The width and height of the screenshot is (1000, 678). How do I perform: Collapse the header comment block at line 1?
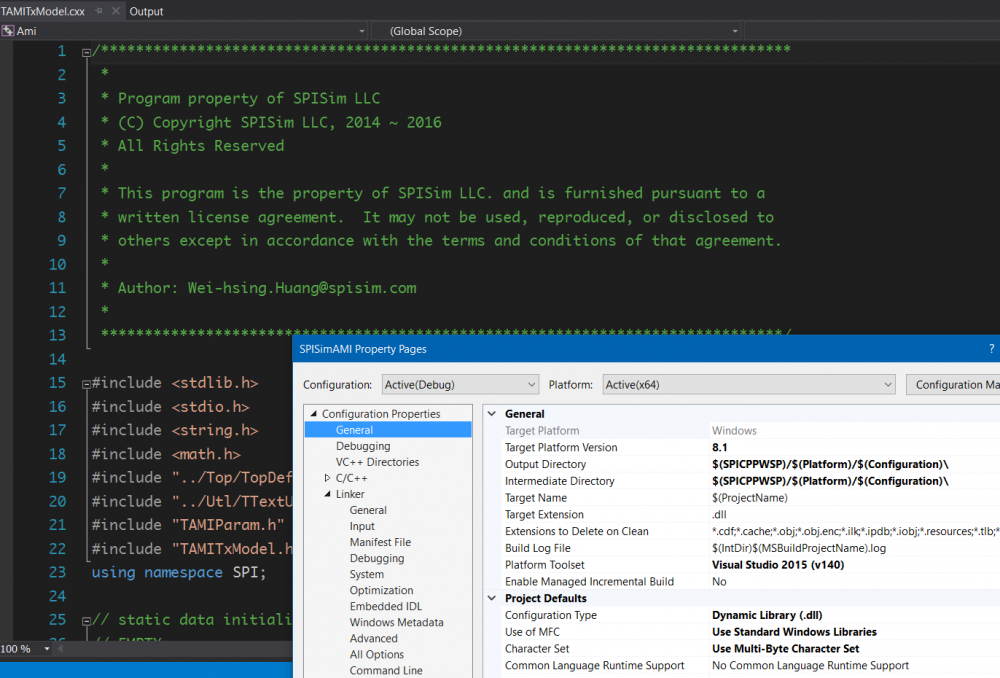[86, 51]
